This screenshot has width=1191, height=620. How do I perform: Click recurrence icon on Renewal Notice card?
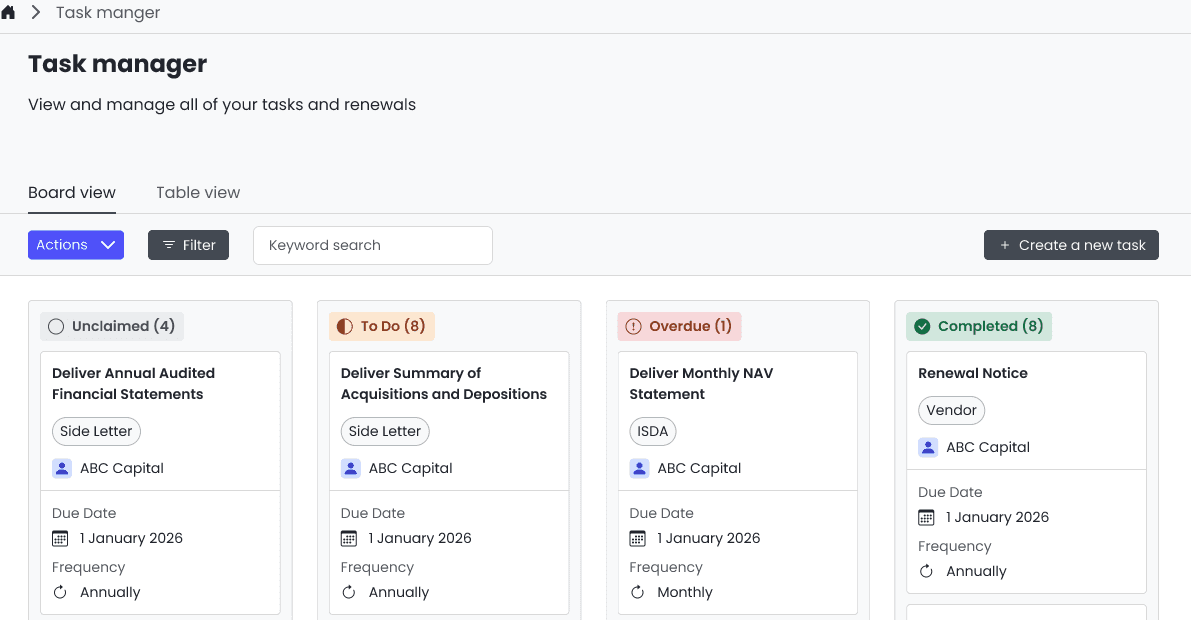click(x=926, y=571)
